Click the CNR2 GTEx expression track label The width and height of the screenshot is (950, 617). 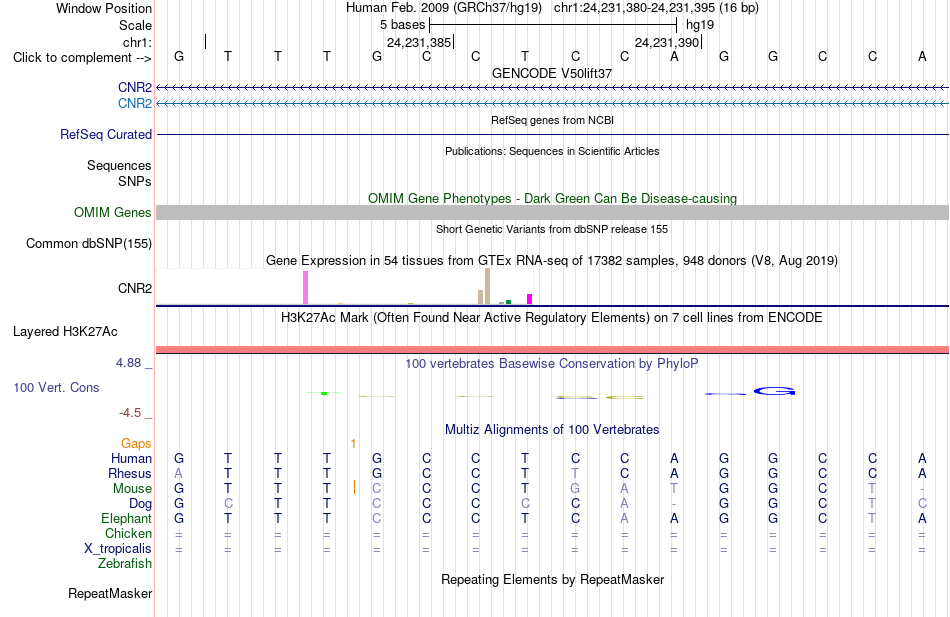[135, 288]
